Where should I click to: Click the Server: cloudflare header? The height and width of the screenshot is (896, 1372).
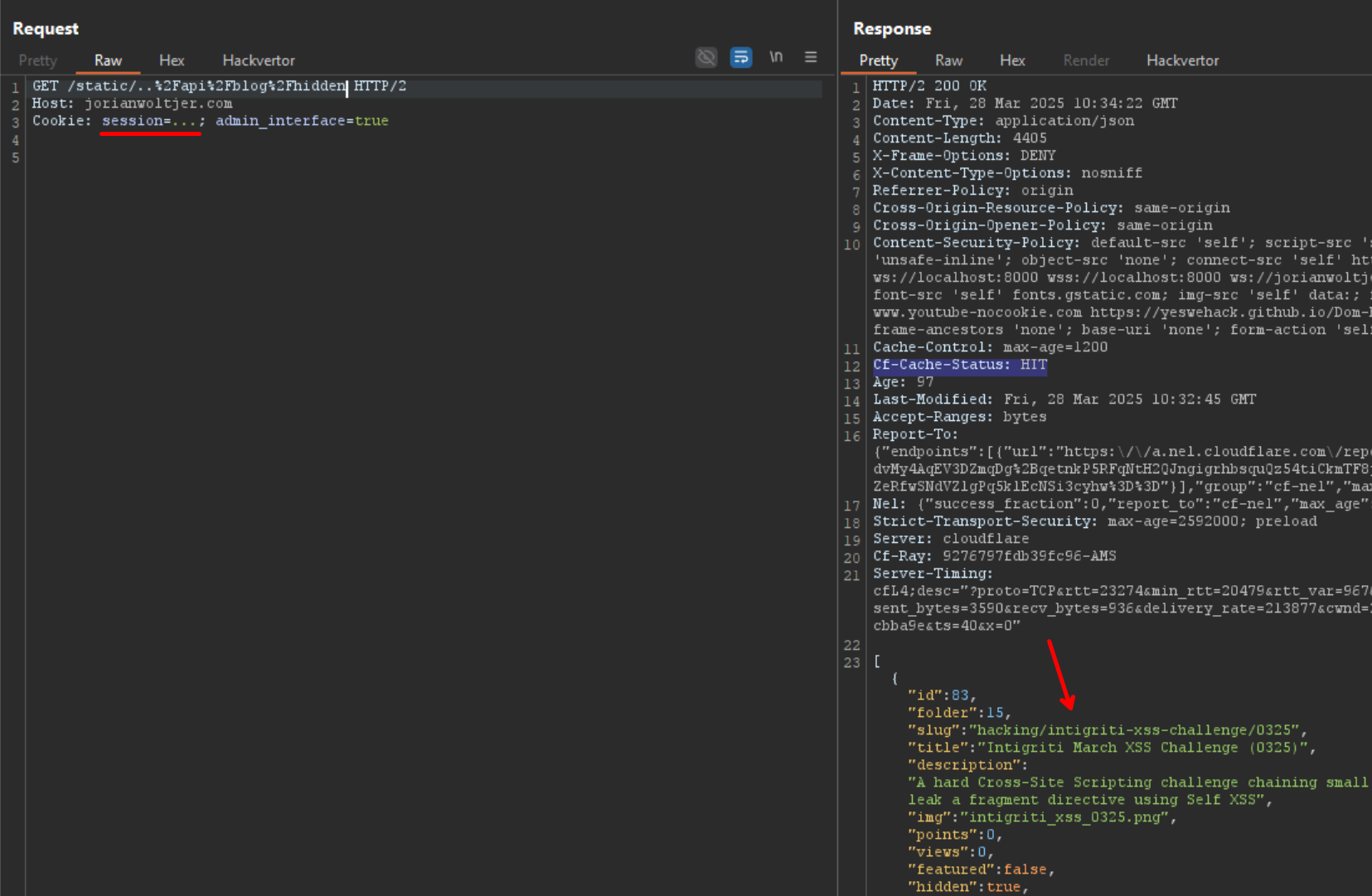[x=951, y=539]
